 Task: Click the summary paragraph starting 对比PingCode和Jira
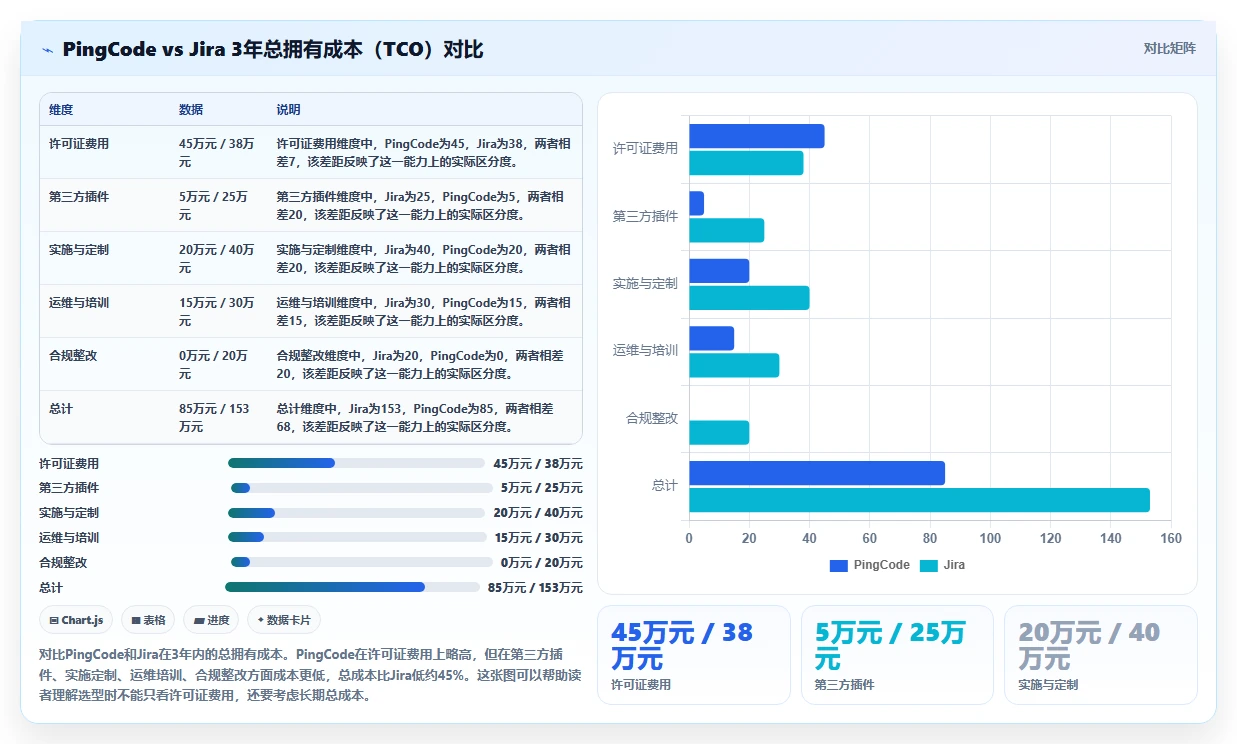click(308, 674)
